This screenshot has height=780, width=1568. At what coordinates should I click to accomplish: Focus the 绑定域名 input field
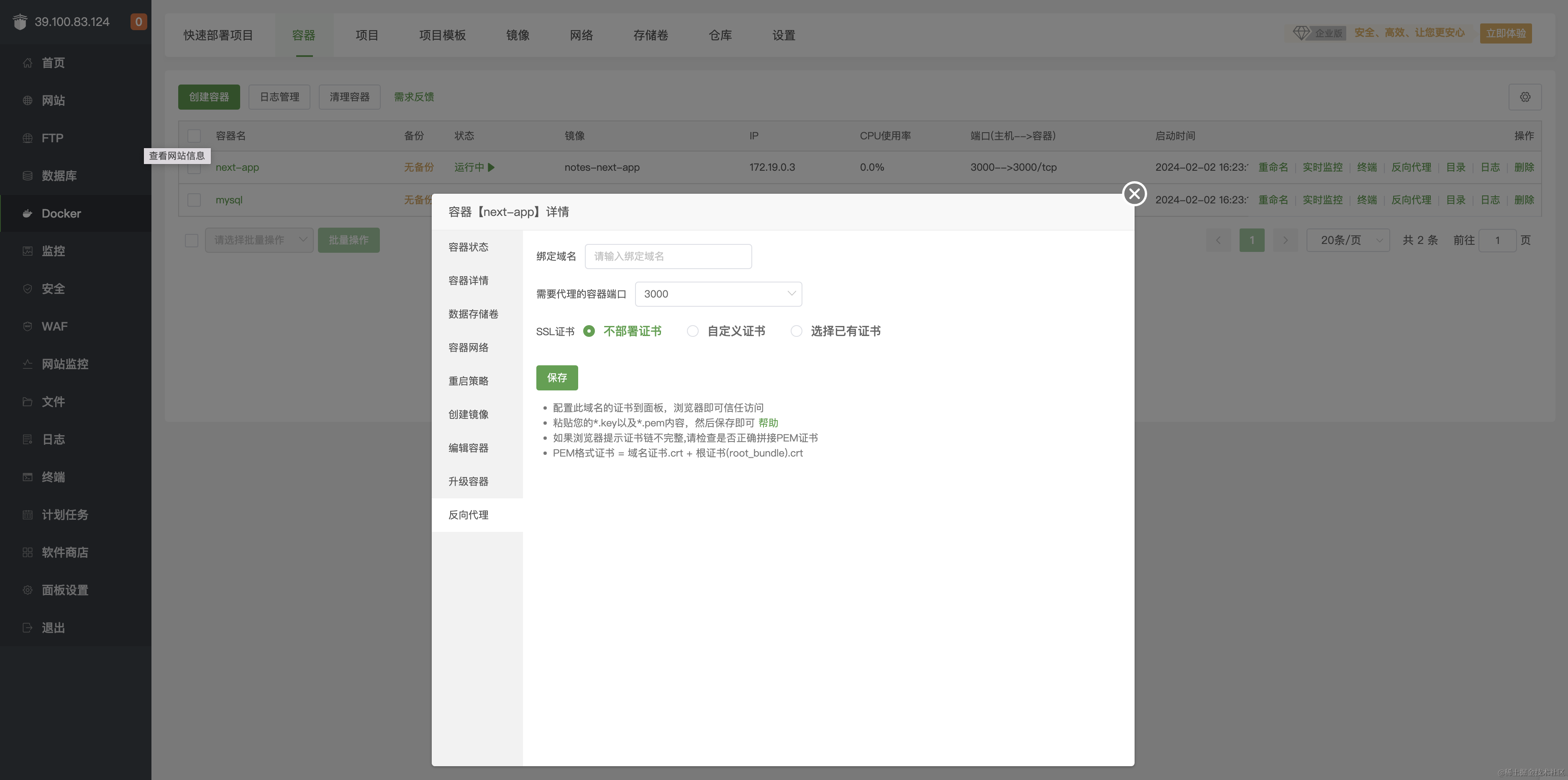[x=668, y=257]
